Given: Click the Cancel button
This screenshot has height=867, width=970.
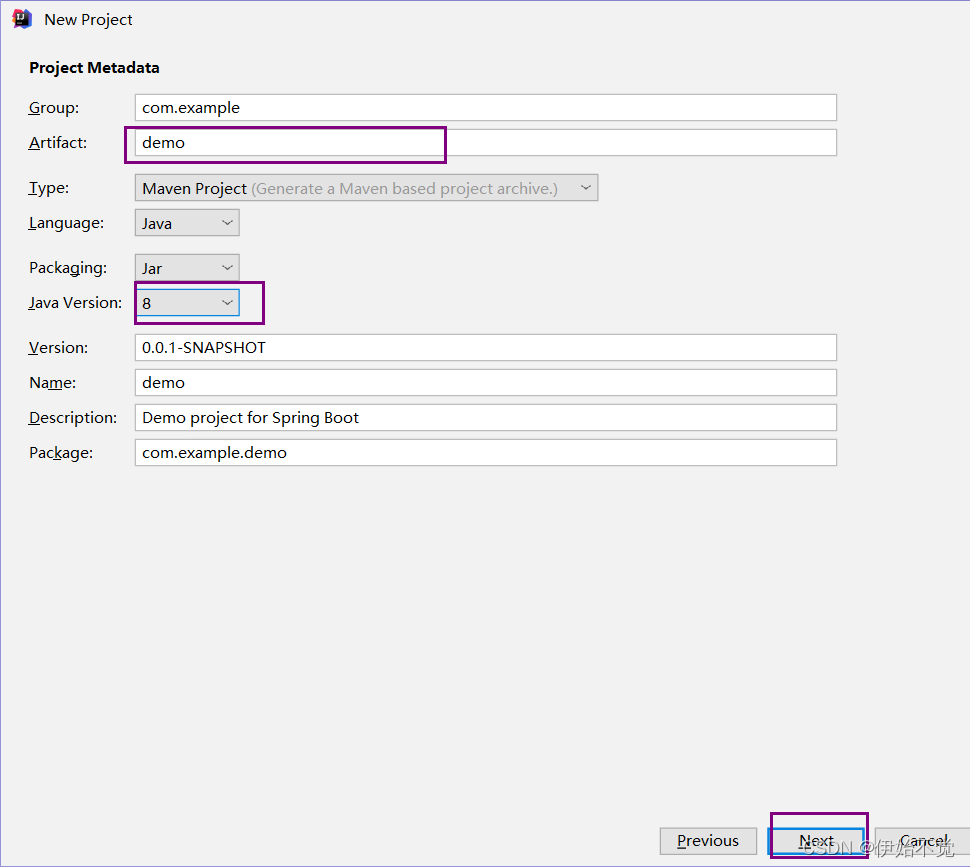Looking at the screenshot, I should click(923, 841).
